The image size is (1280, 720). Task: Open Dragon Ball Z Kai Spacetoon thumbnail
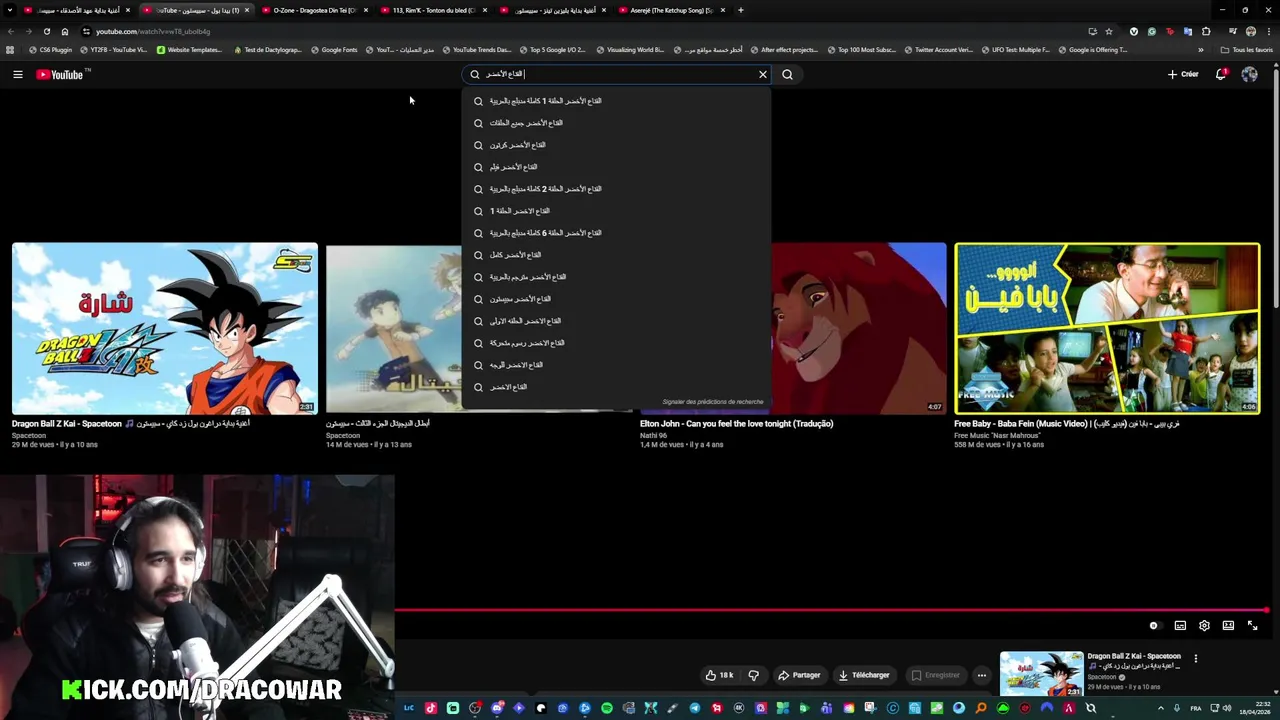(x=165, y=328)
